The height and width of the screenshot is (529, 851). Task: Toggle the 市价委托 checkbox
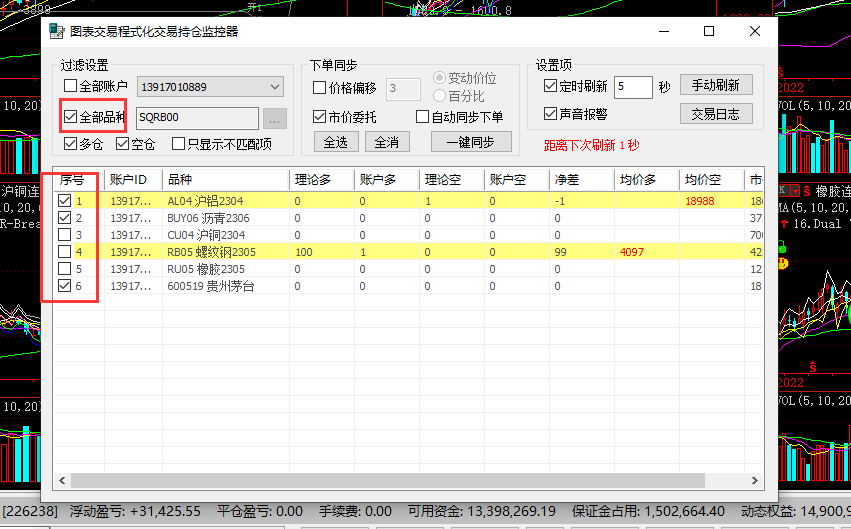coord(320,117)
